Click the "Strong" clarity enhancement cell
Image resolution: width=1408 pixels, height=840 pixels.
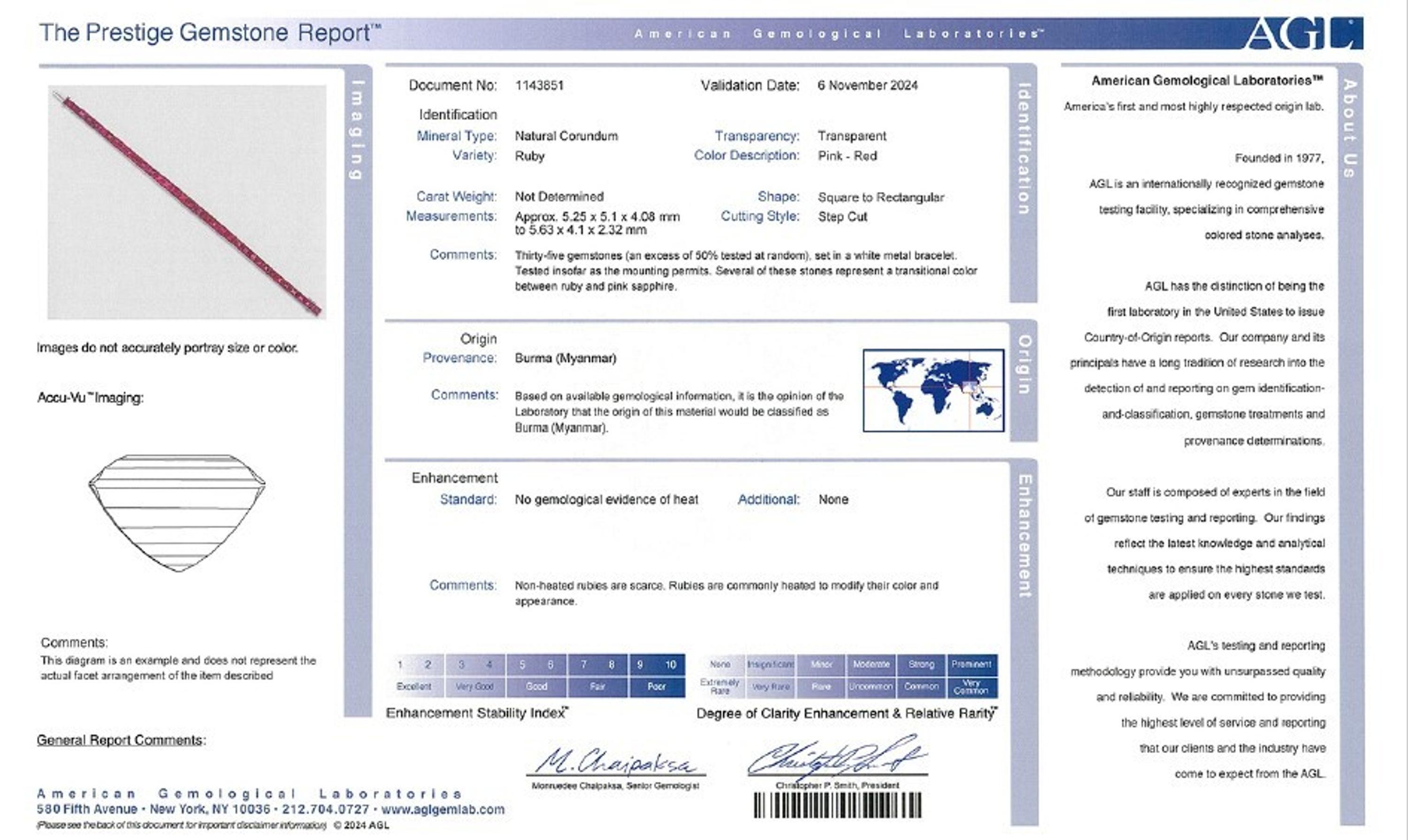(x=921, y=664)
